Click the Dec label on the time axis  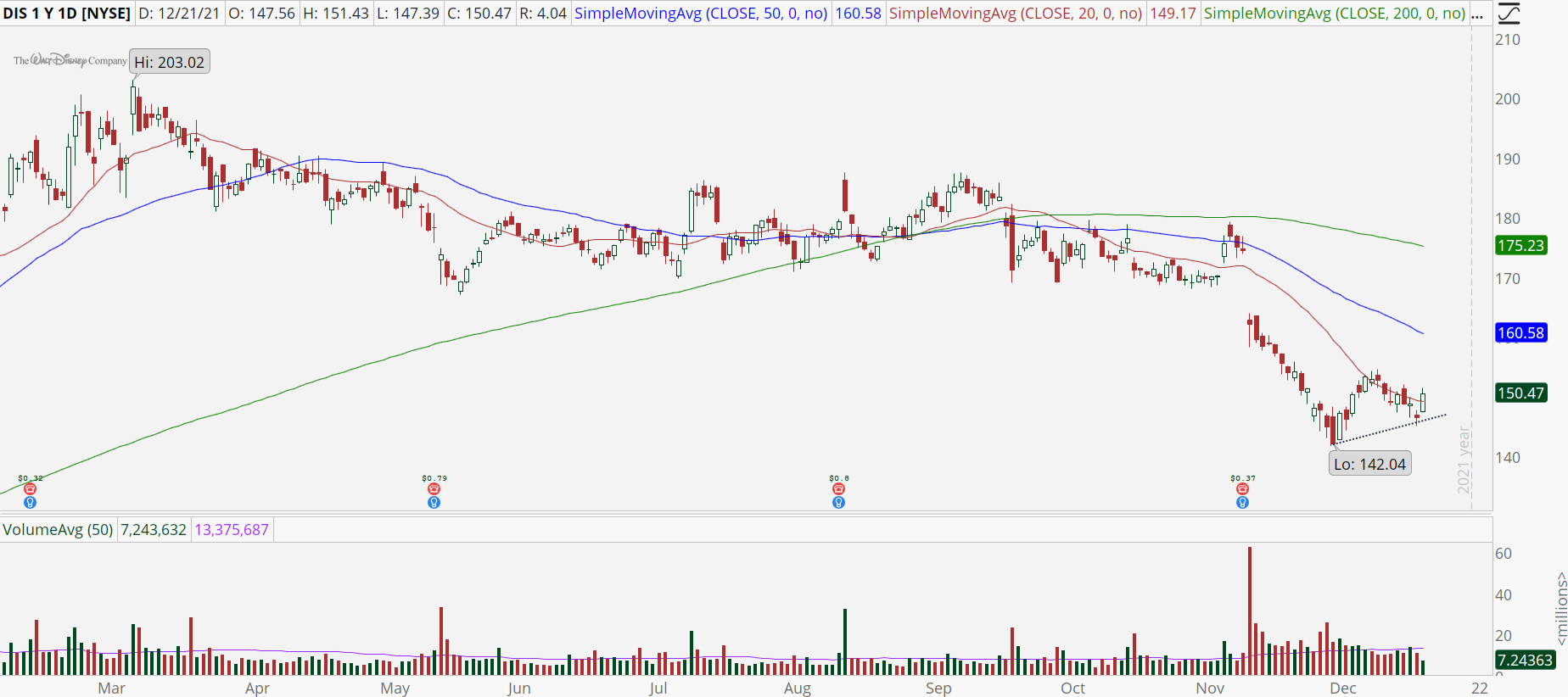[x=1343, y=688]
